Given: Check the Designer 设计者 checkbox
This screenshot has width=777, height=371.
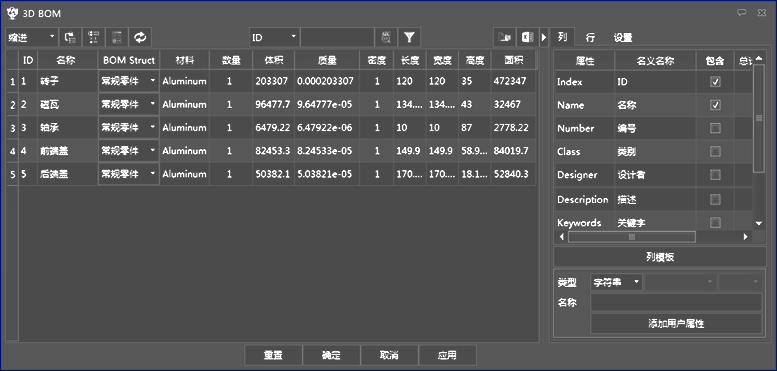Looking at the screenshot, I should coord(715,174).
